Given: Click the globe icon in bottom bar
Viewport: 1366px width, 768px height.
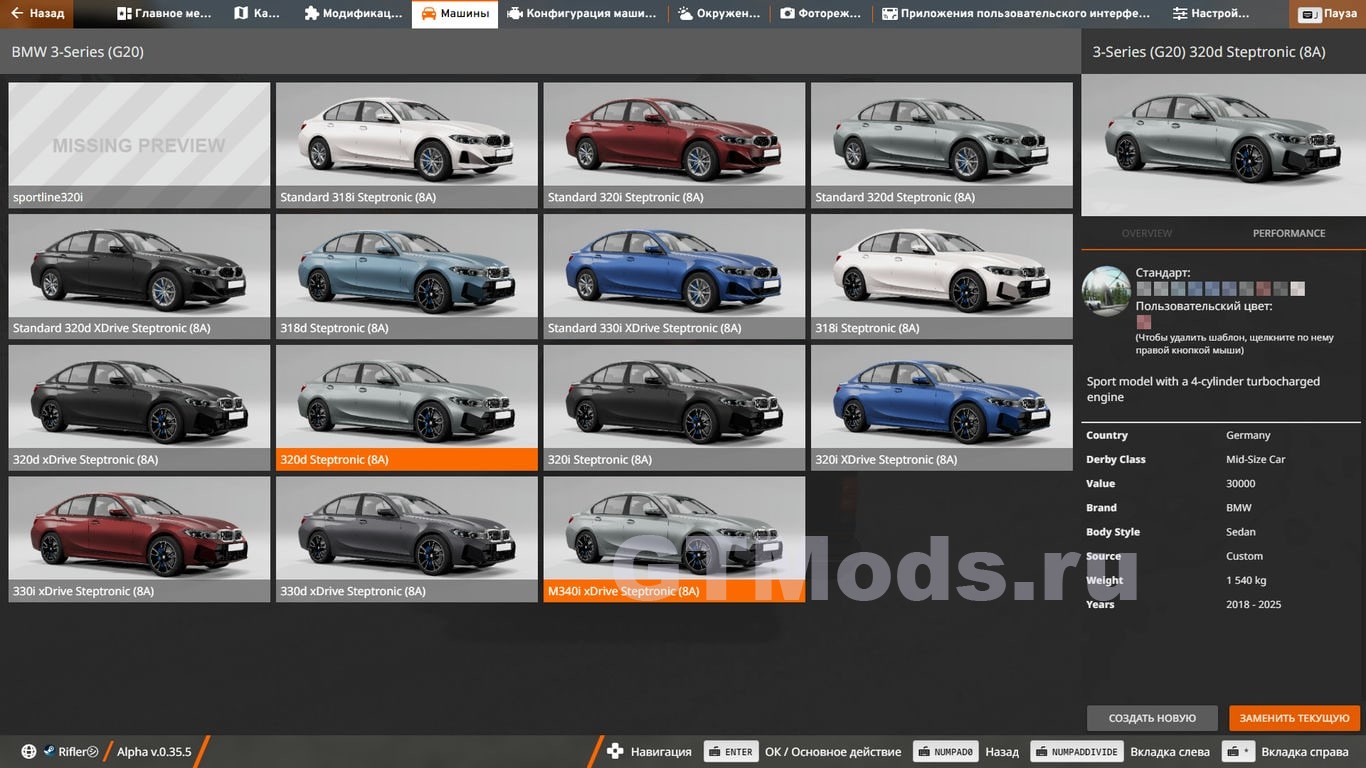Looking at the screenshot, I should pyautogui.click(x=29, y=752).
